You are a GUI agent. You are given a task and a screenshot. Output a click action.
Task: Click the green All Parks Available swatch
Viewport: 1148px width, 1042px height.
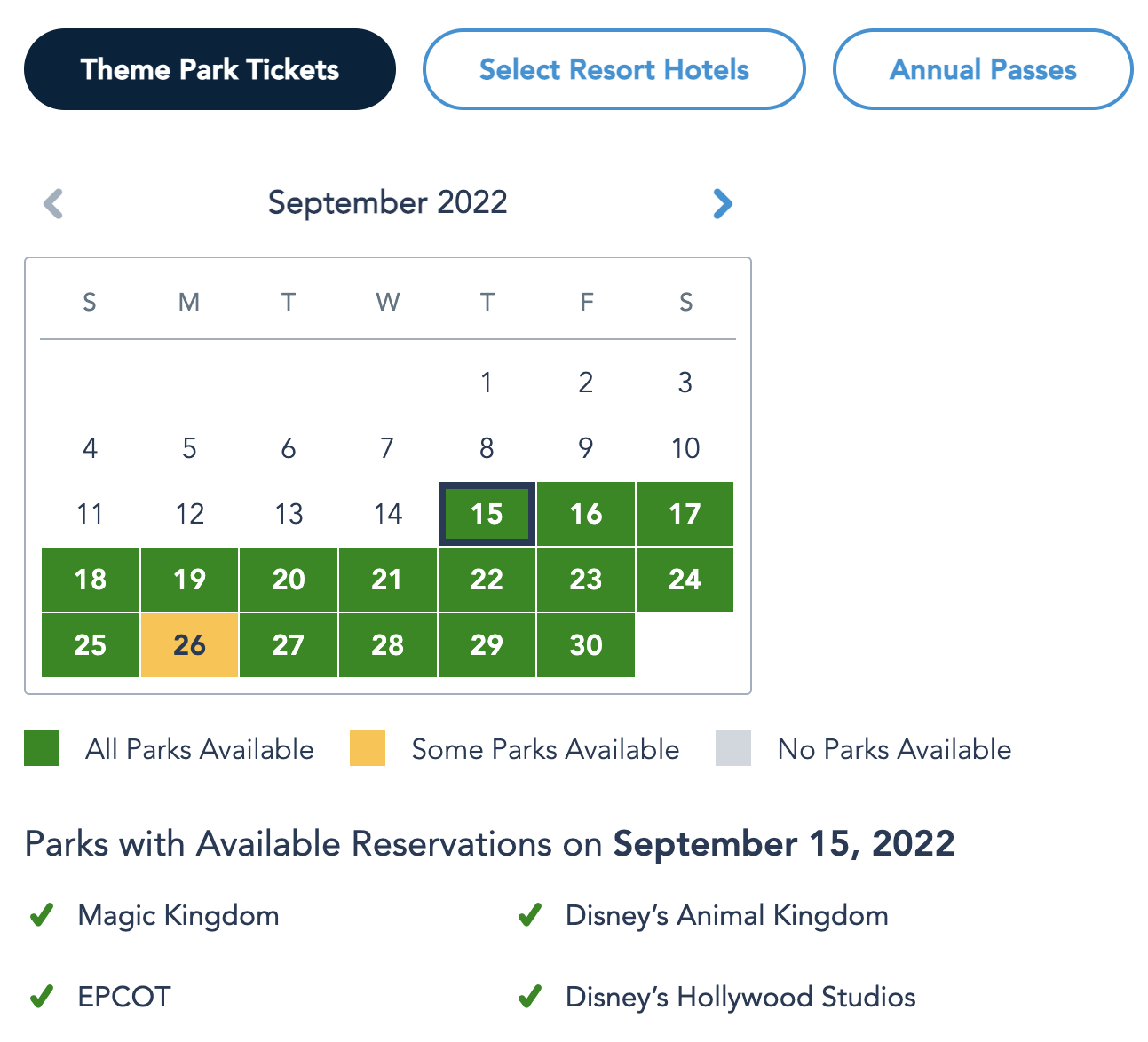42,748
